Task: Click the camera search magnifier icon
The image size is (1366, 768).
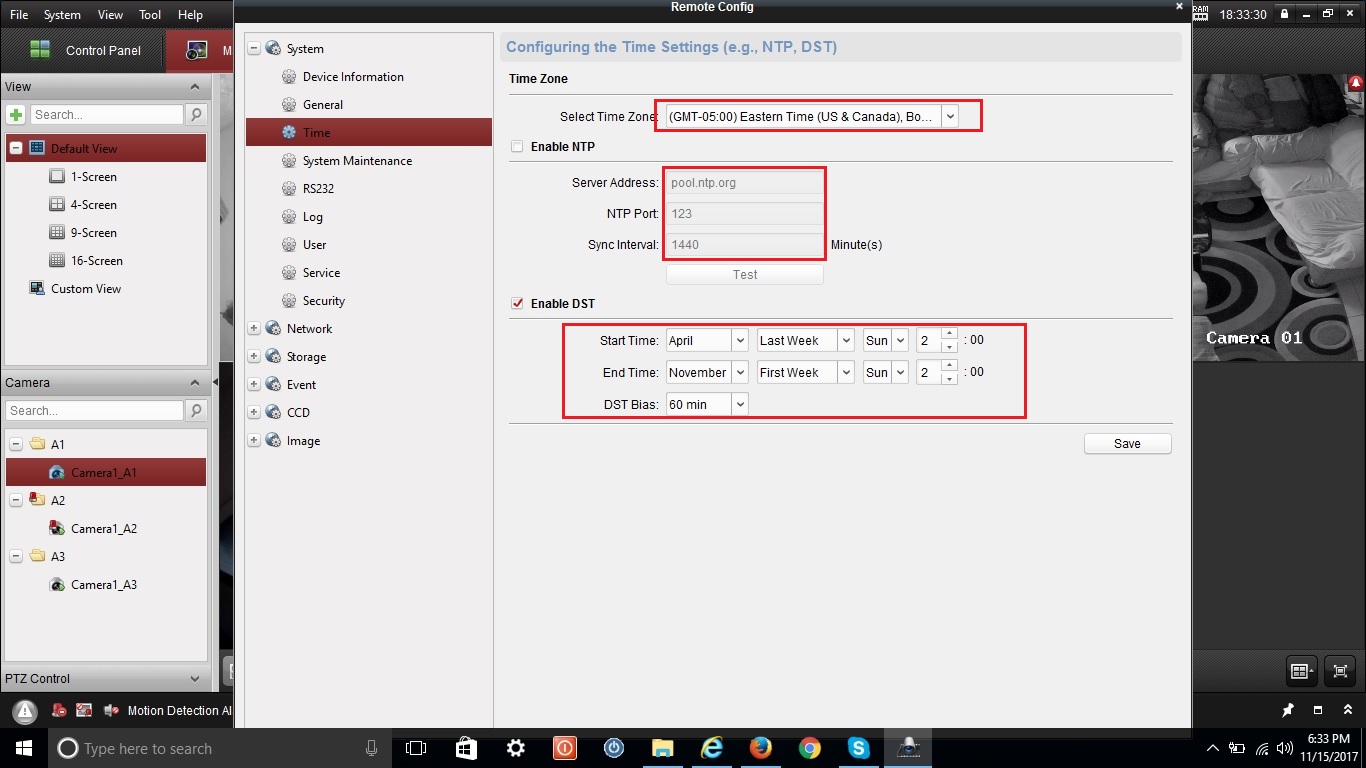Action: 196,411
